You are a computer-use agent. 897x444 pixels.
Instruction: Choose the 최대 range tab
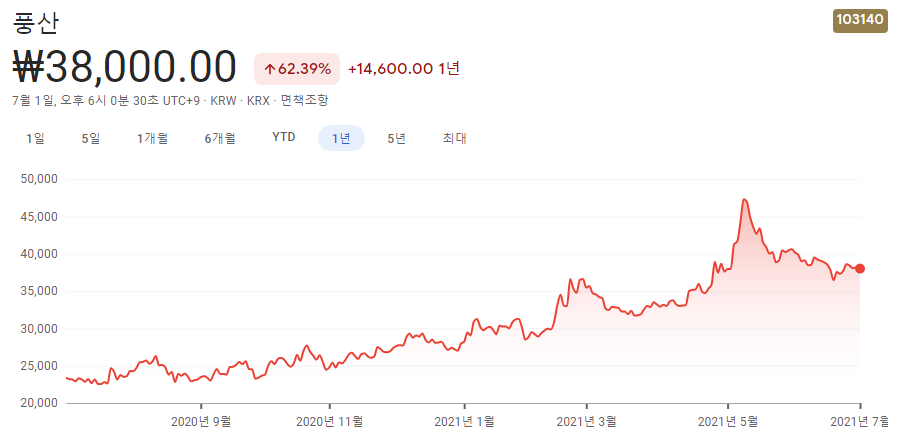click(455, 138)
